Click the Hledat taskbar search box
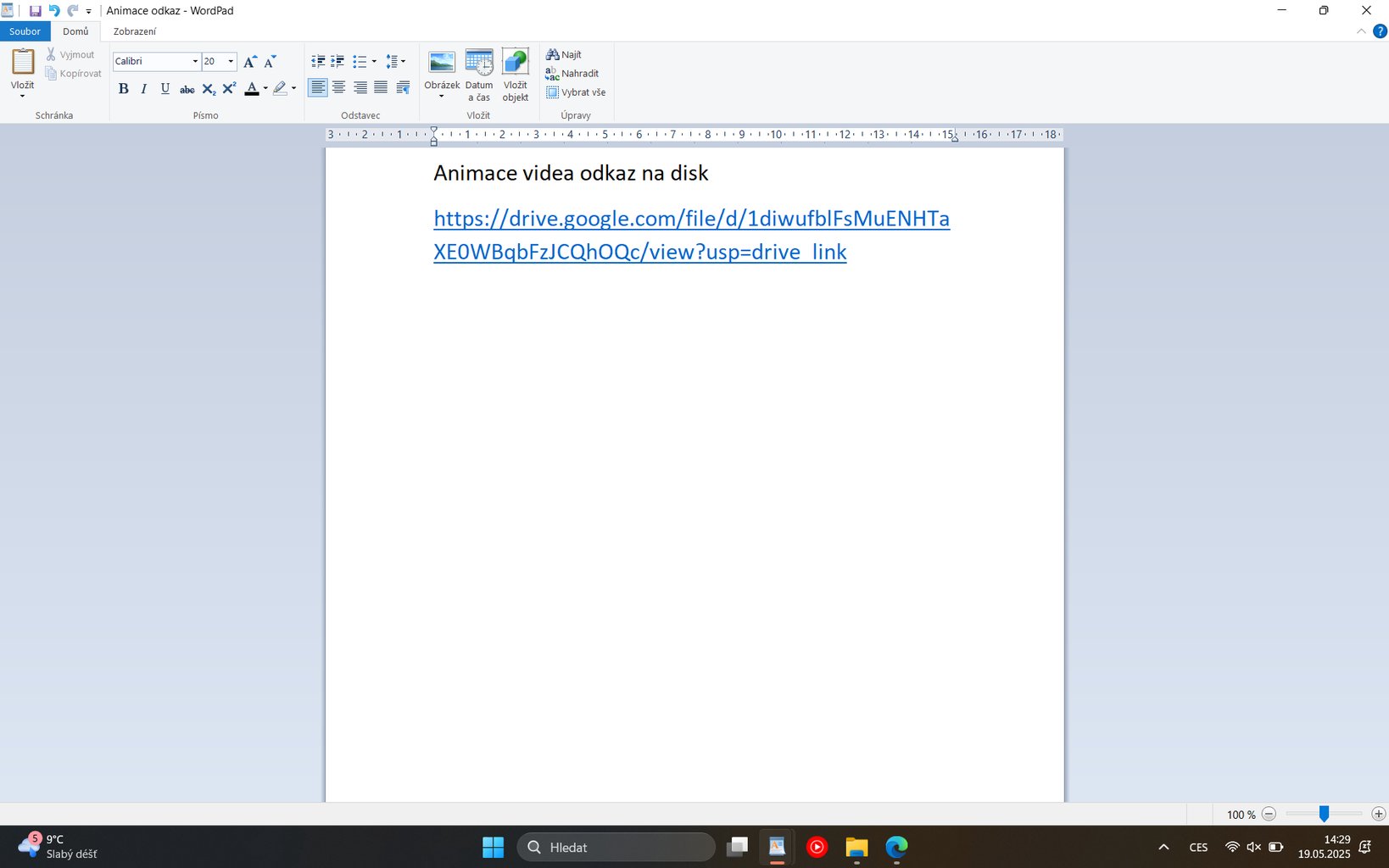The height and width of the screenshot is (868, 1389). 616,847
